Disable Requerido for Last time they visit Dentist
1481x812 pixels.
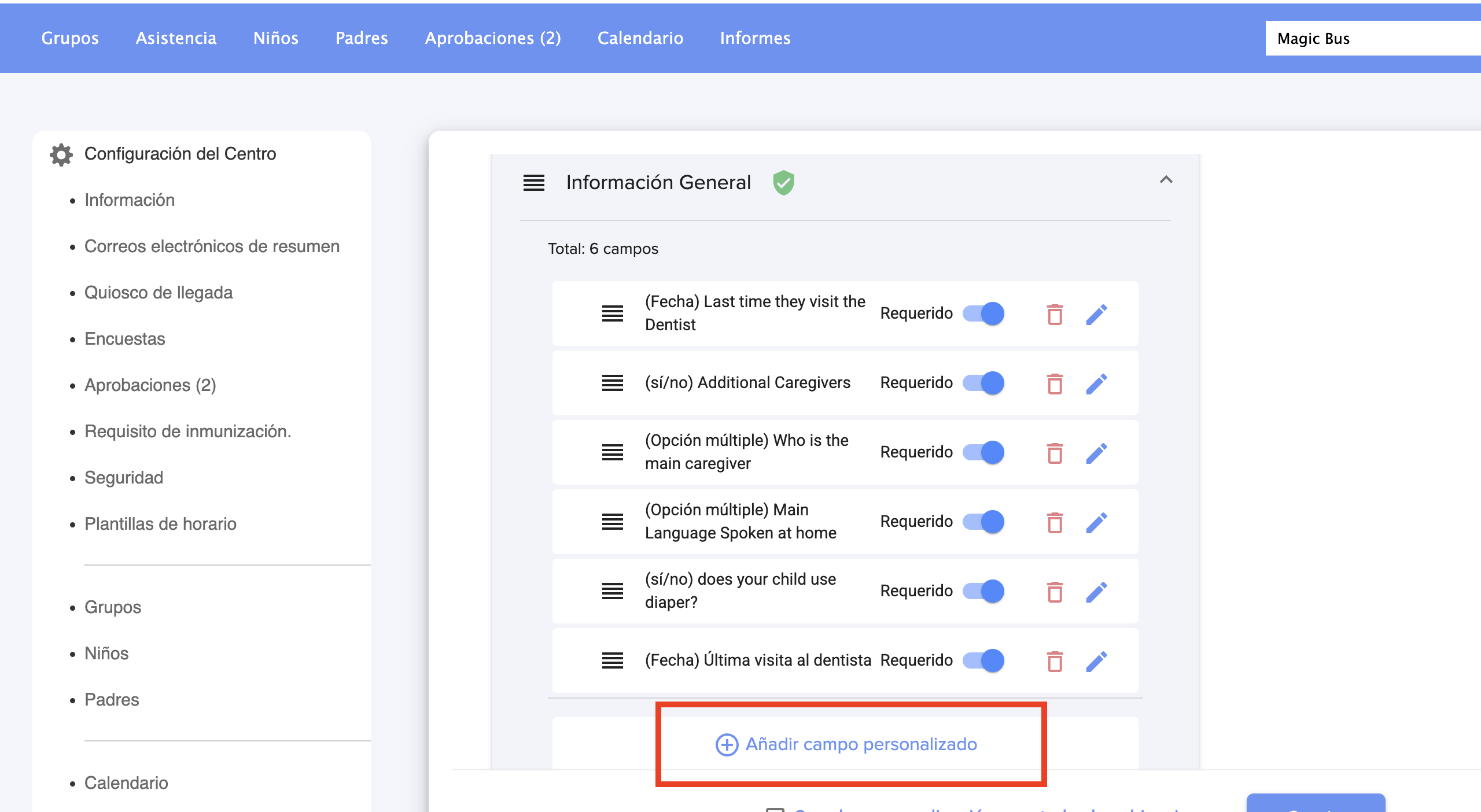[984, 313]
